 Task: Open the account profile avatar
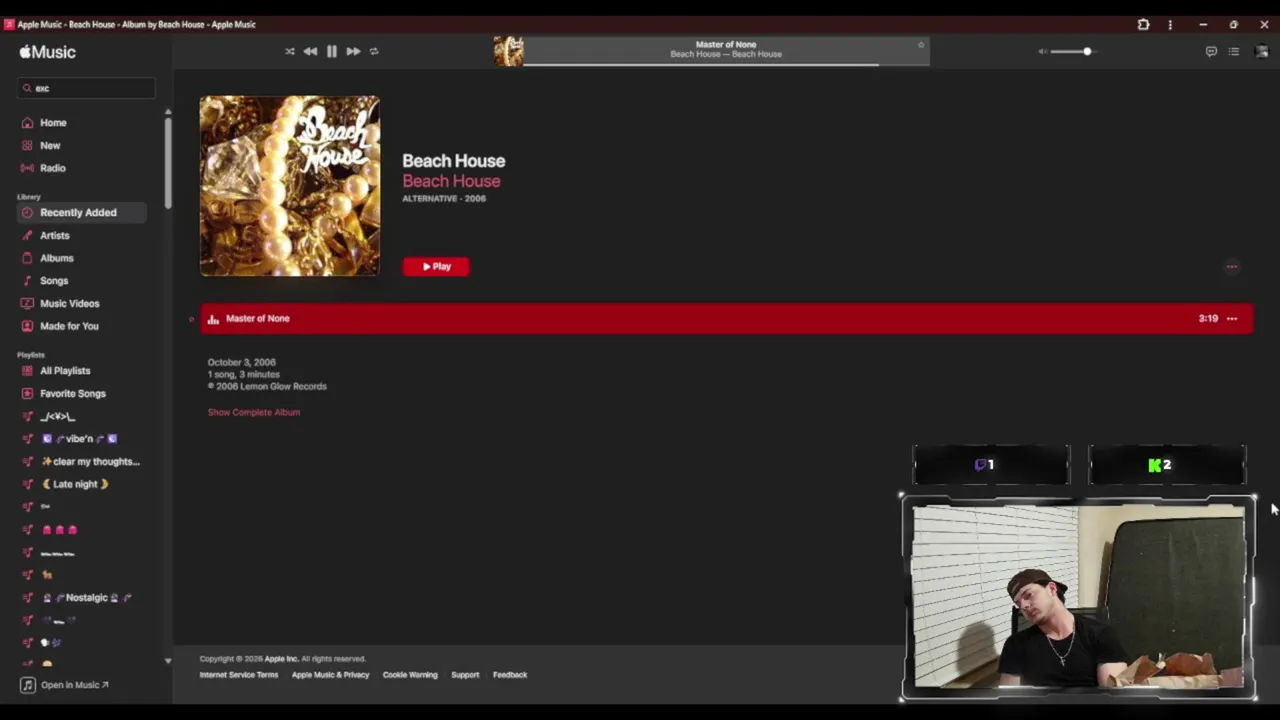[x=1261, y=51]
